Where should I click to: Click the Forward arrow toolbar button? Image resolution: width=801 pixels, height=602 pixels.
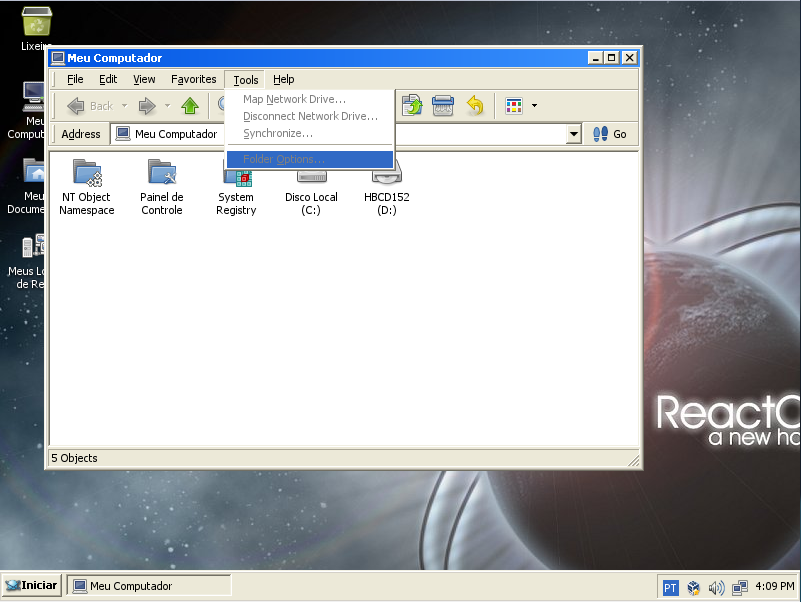coord(147,106)
